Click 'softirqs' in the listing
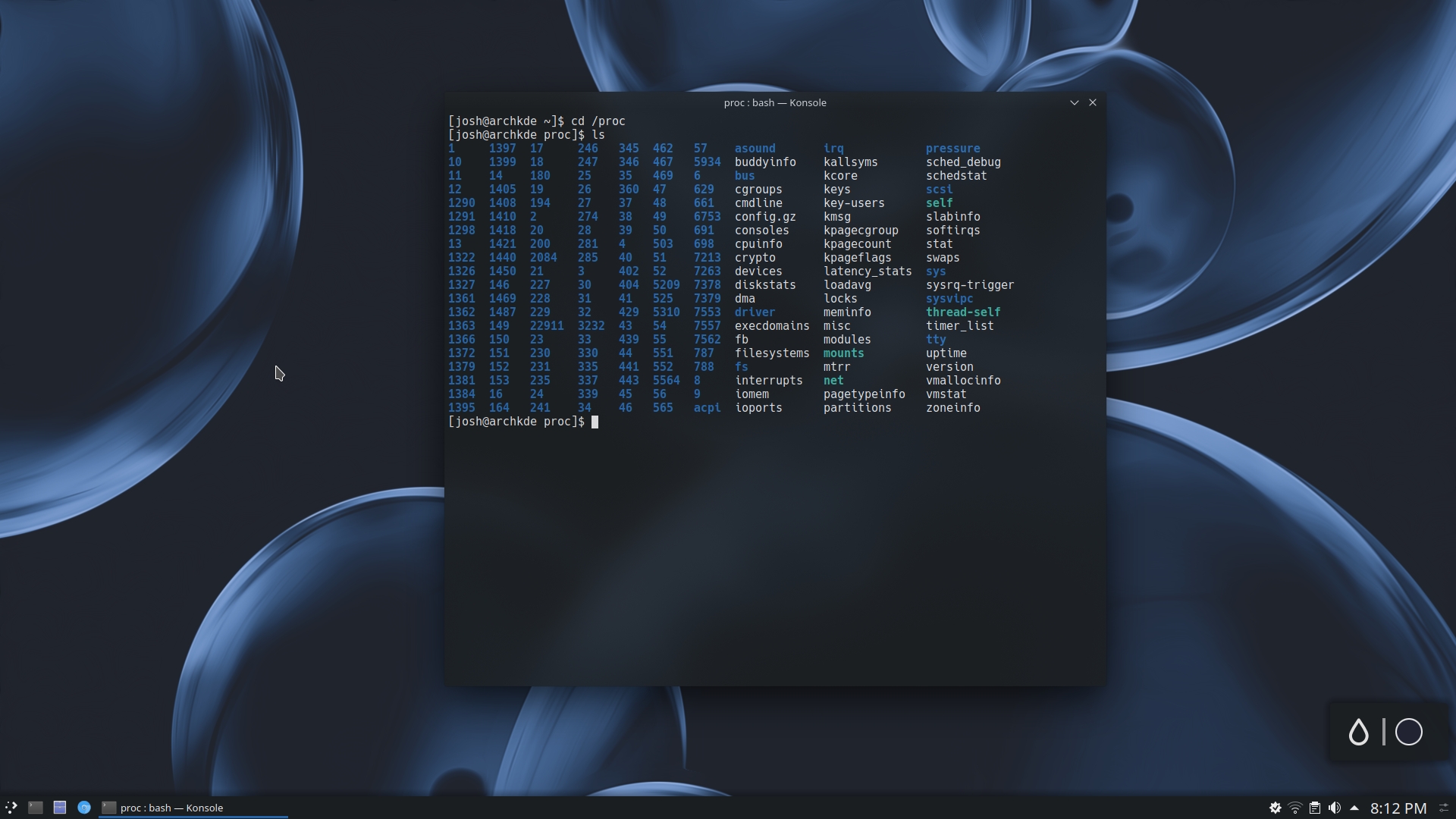Screen dimensions: 1456x819 coord(952,231)
